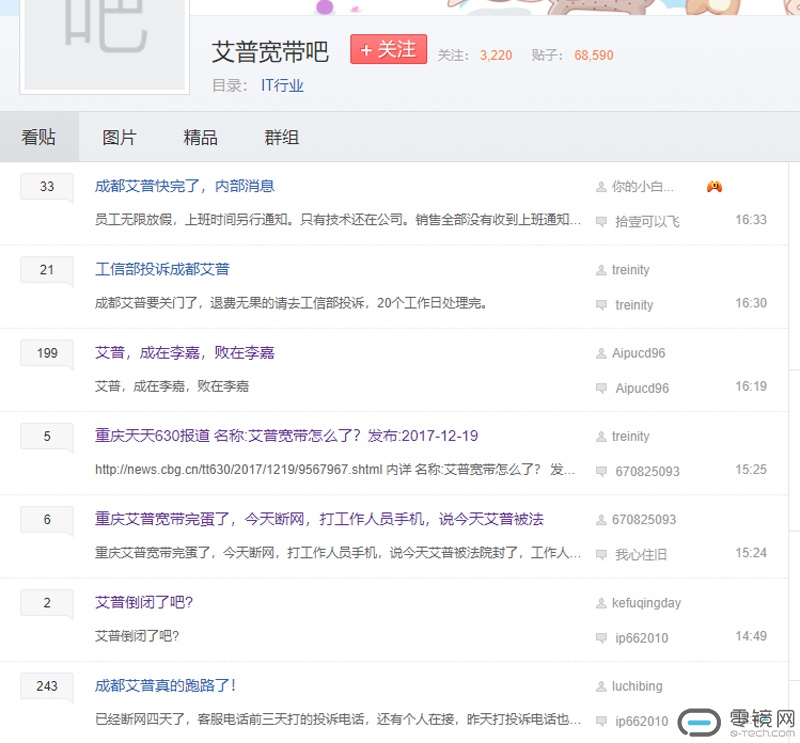Switch to the 群组 tab
This screenshot has height=743, width=800.
pos(282,137)
